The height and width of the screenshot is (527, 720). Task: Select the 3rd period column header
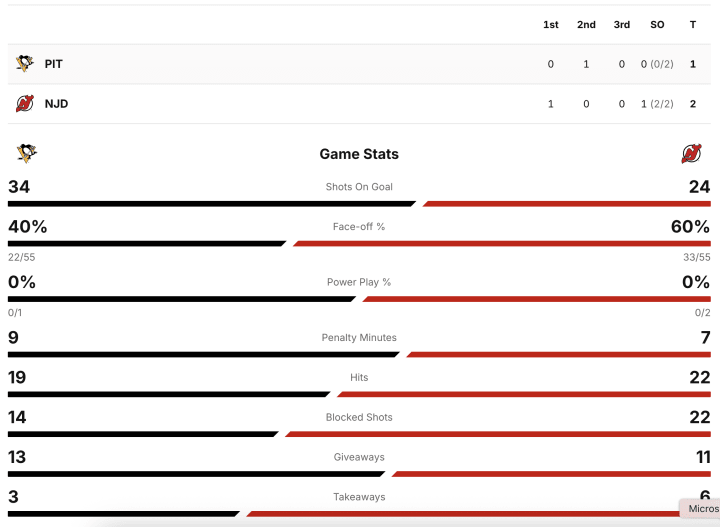pos(622,25)
